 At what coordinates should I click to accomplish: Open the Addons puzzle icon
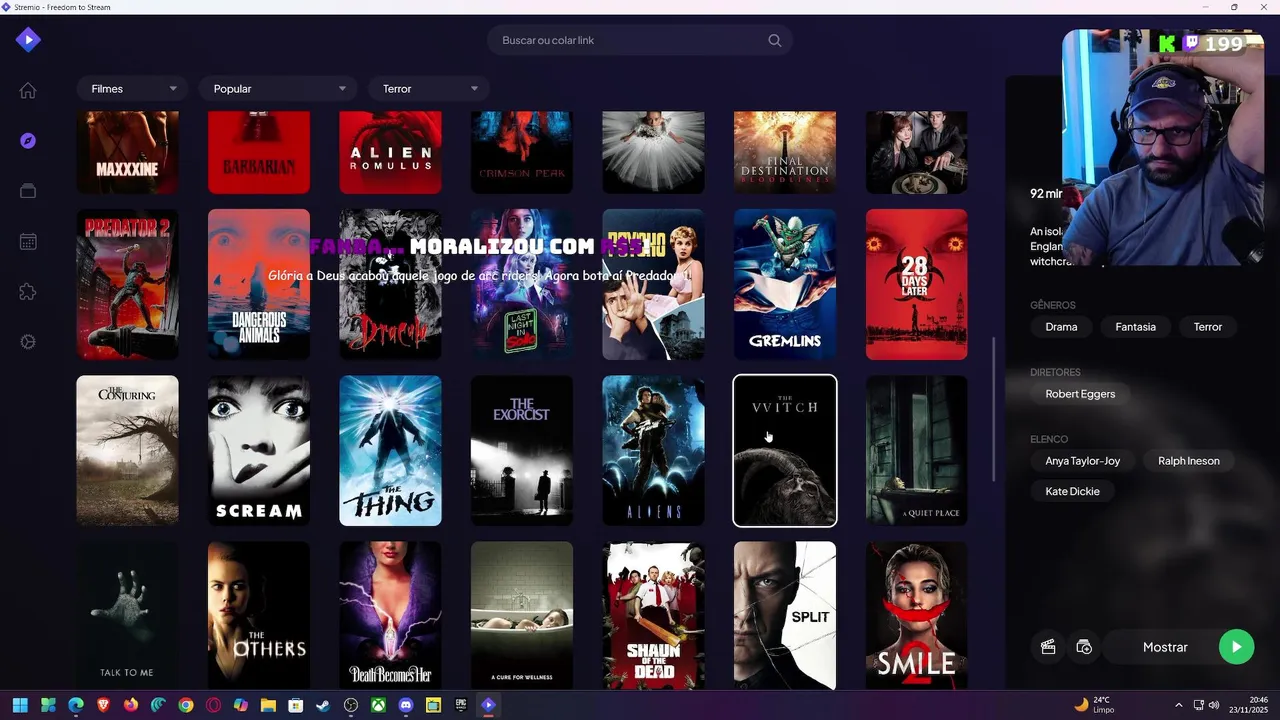28,292
